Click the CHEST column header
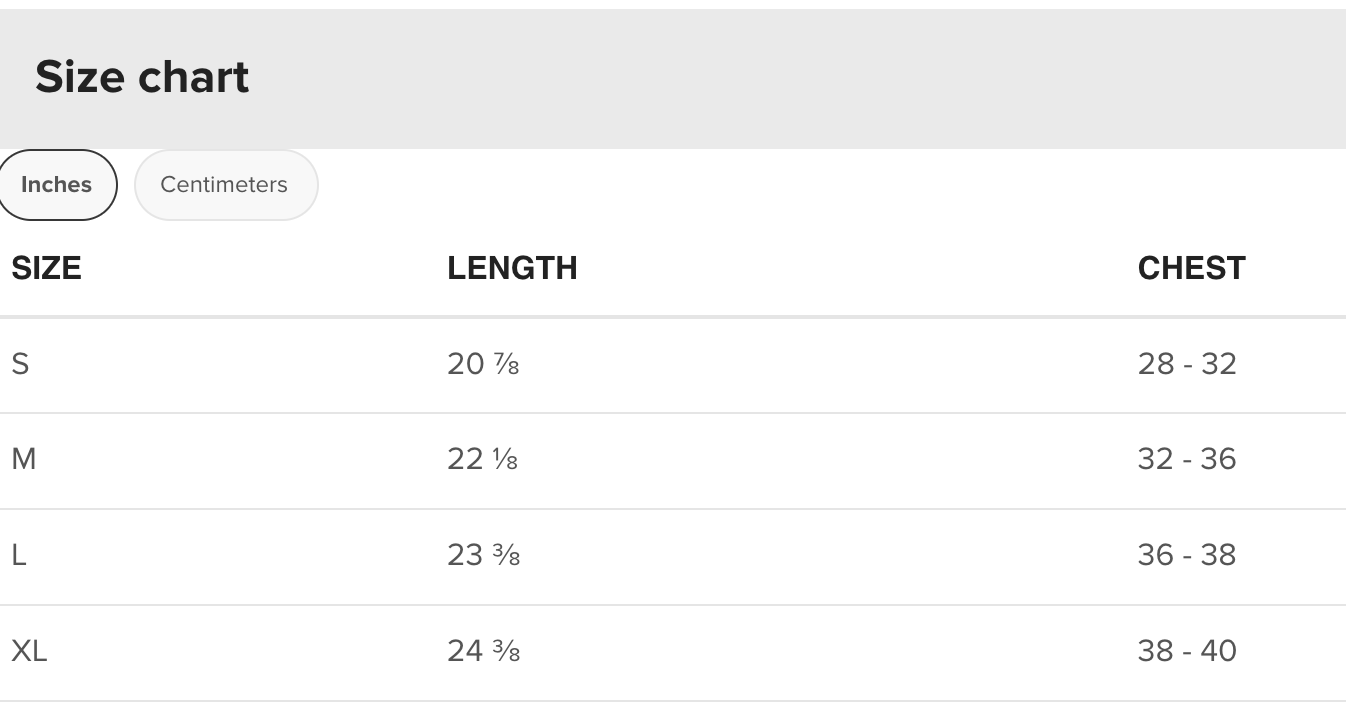Image resolution: width=1346 pixels, height=710 pixels. (x=1191, y=268)
